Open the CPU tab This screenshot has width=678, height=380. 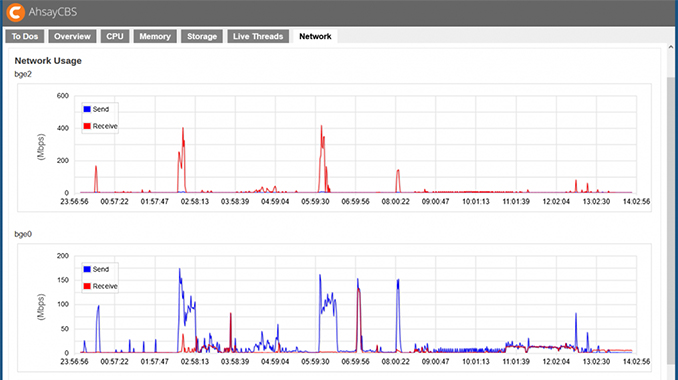[x=115, y=36]
